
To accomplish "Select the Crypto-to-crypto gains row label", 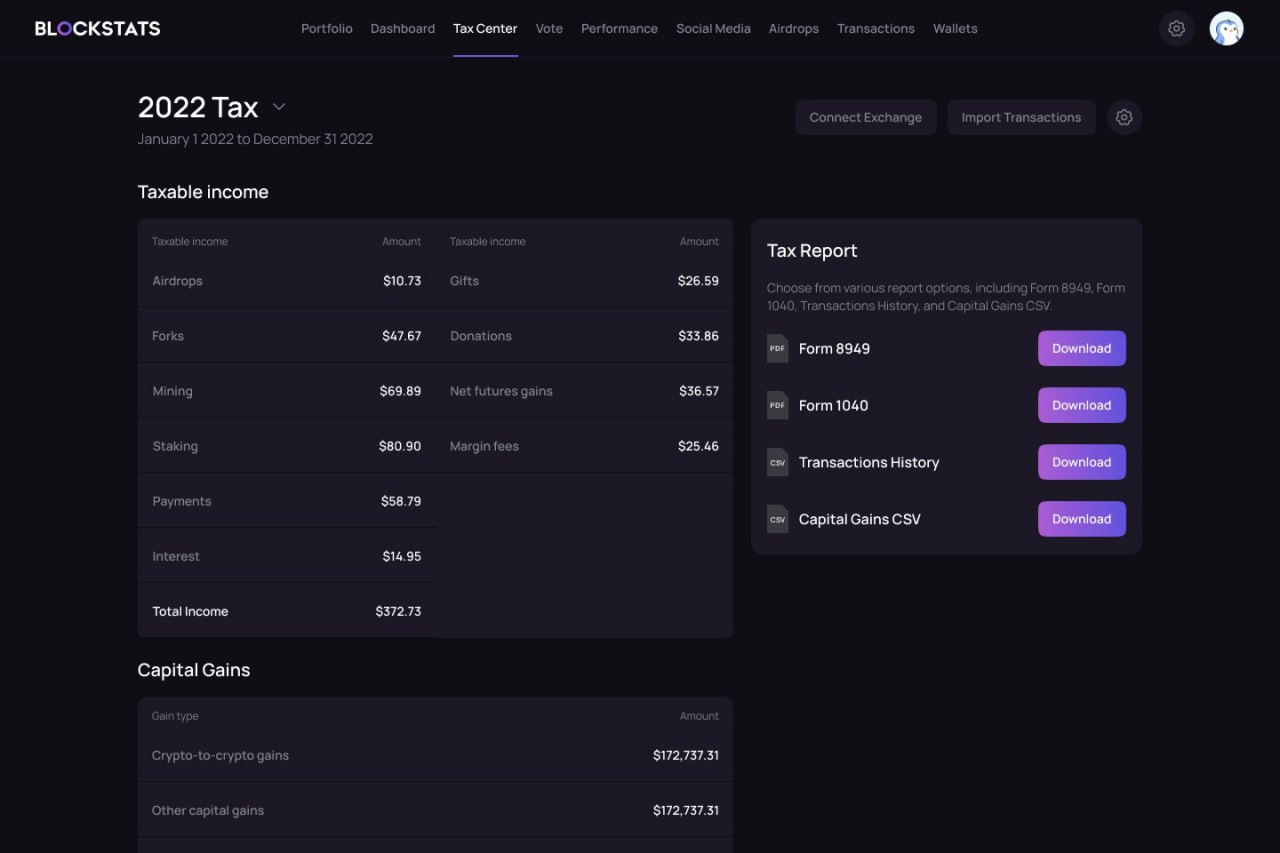I will 220,755.
